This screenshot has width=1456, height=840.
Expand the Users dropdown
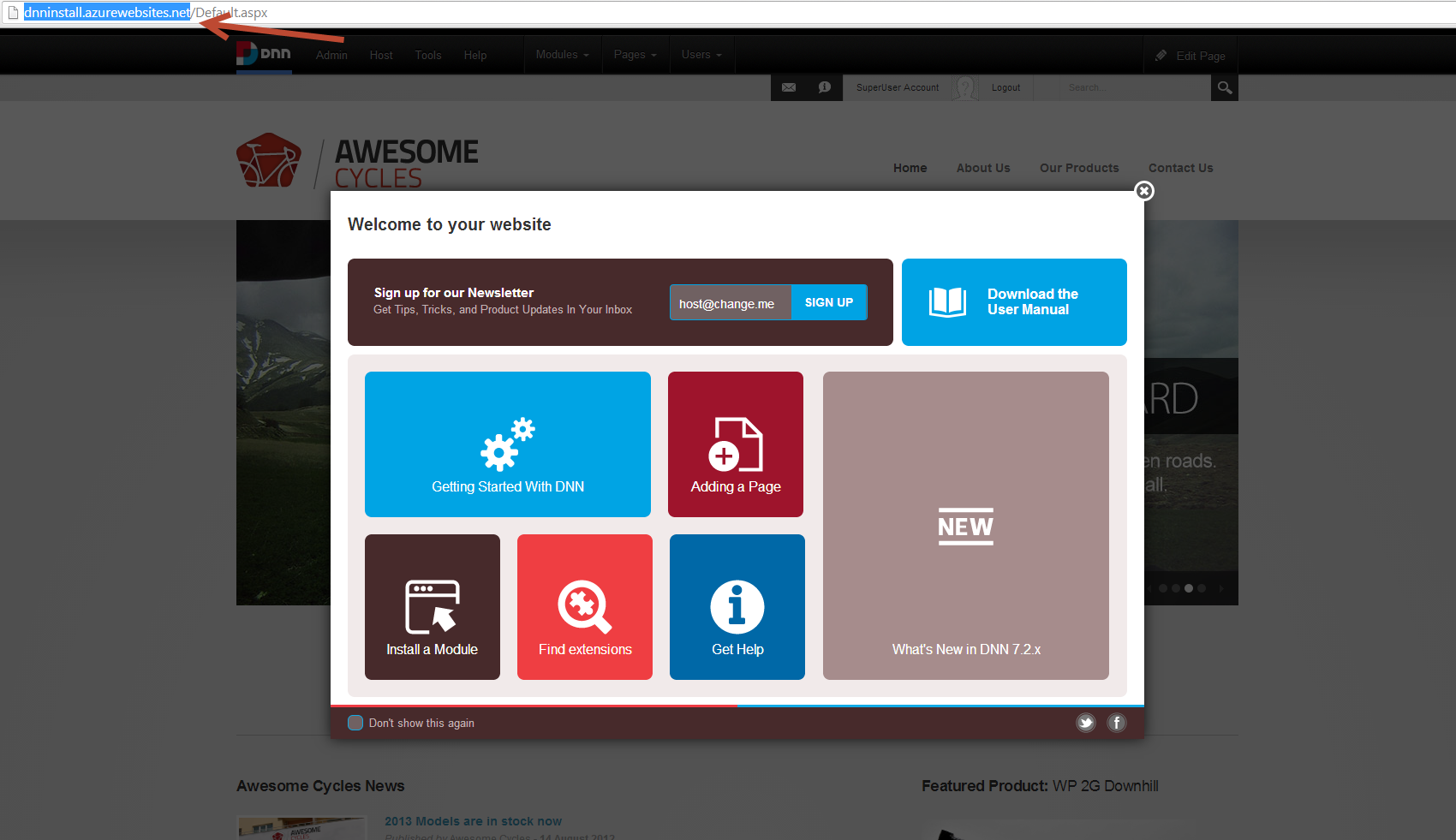[x=701, y=55]
